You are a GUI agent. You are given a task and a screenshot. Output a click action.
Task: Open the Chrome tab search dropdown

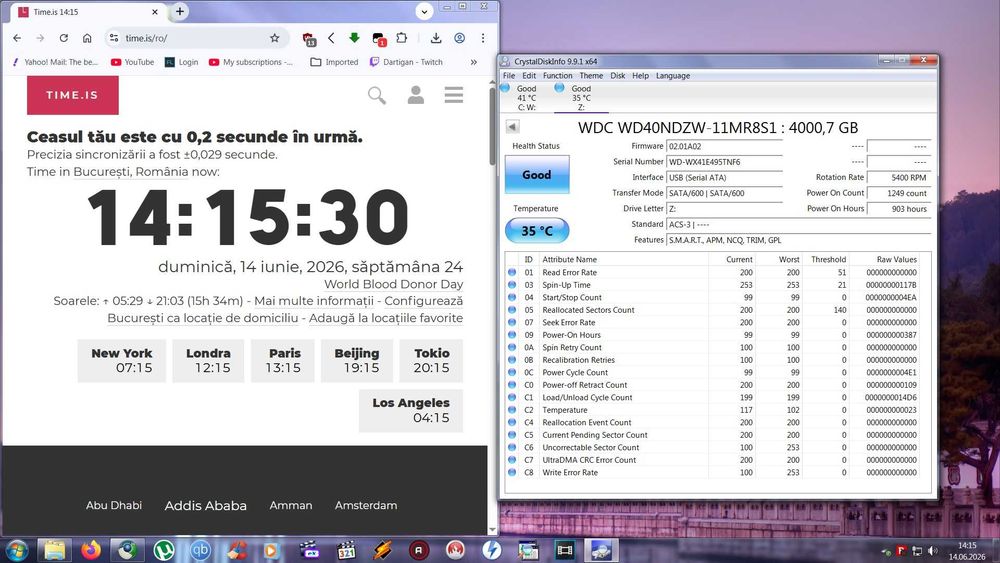point(424,11)
